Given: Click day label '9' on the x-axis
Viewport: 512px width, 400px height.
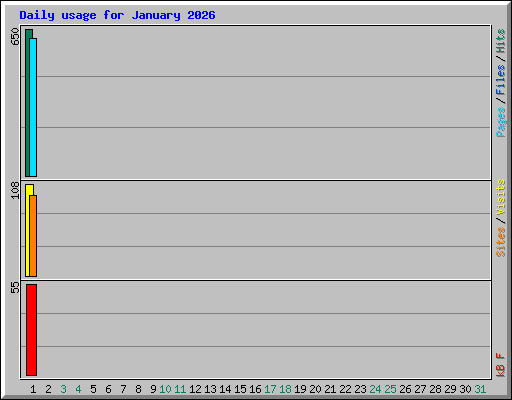Looking at the screenshot, I should [x=153, y=389].
